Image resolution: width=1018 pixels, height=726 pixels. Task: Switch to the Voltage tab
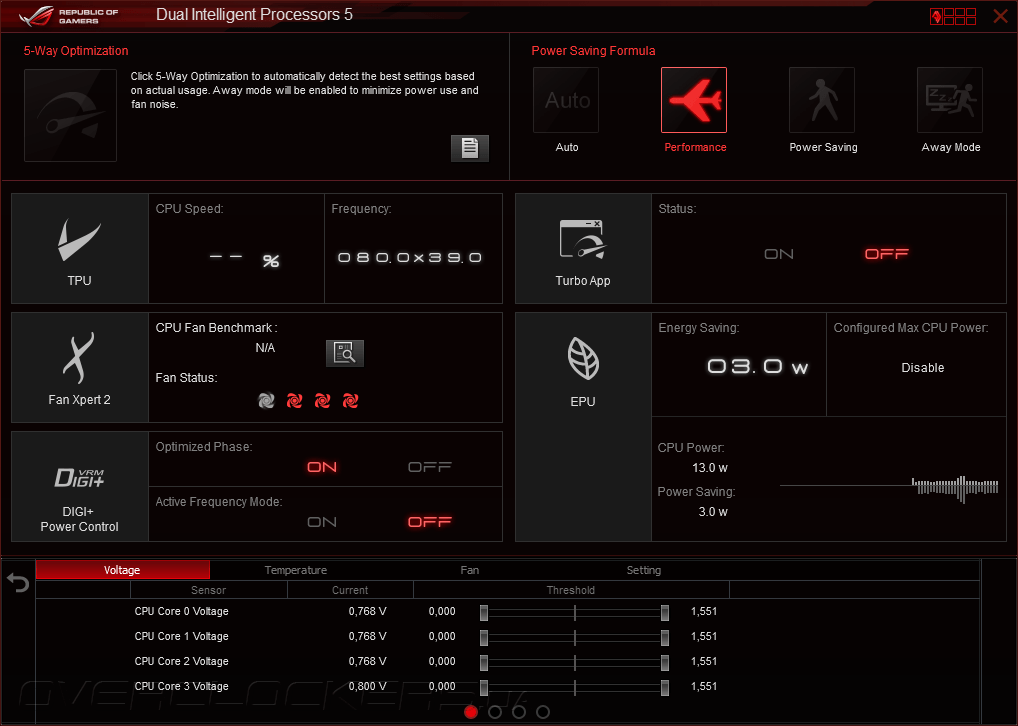point(123,570)
